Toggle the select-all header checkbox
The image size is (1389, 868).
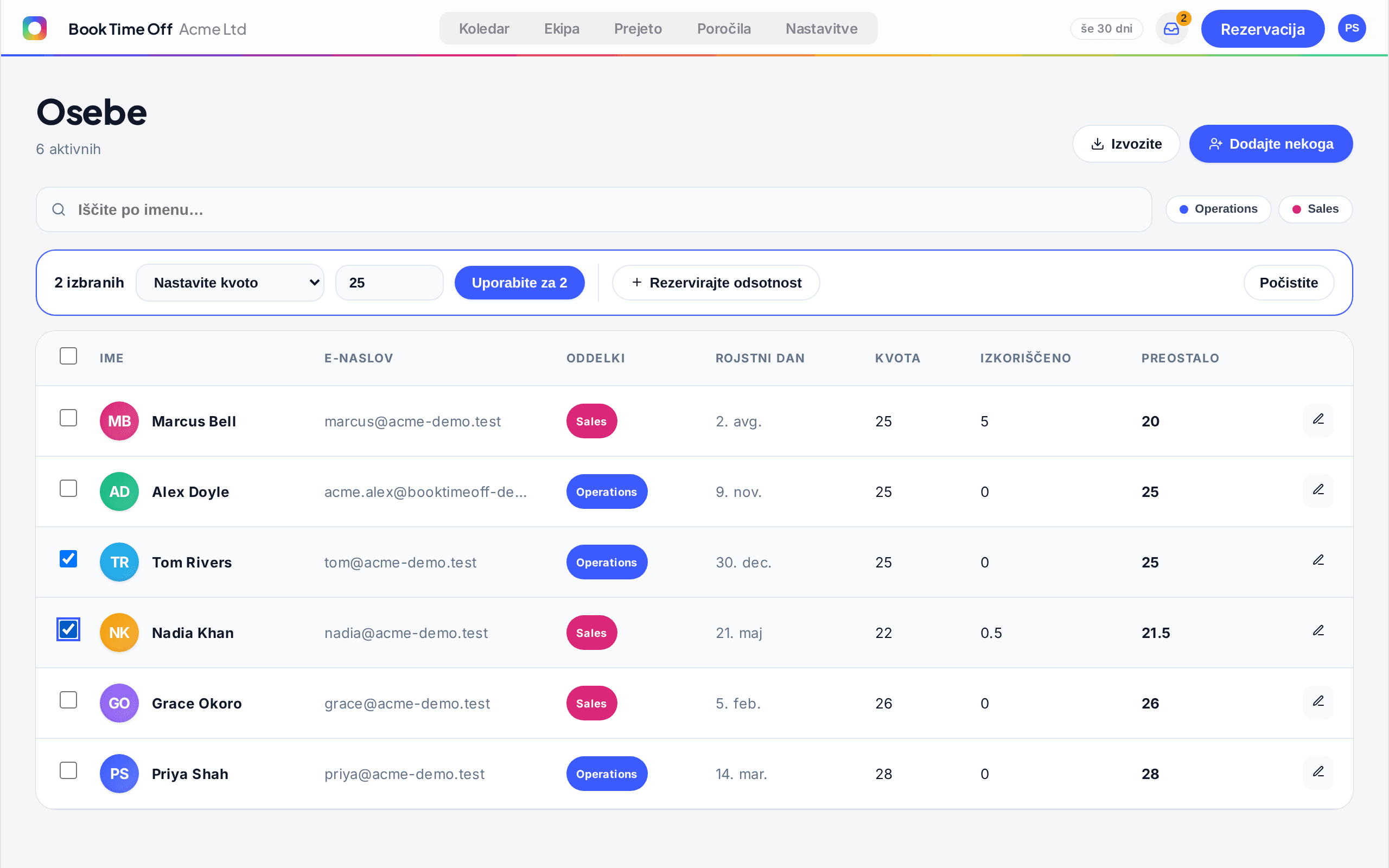[x=68, y=356]
